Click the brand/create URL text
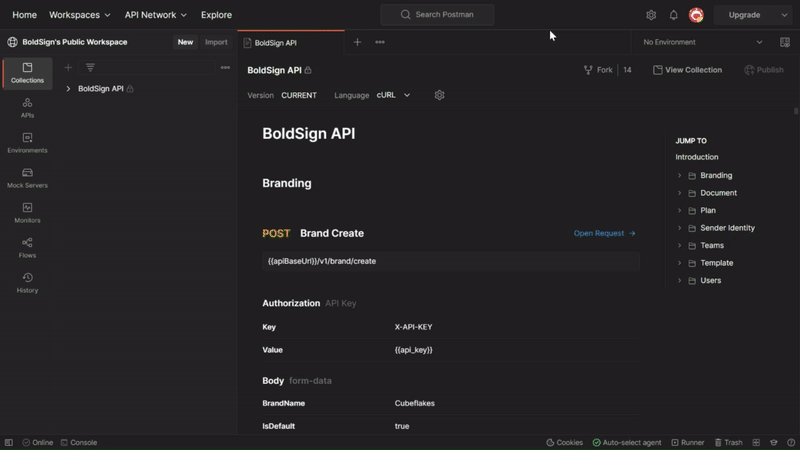This screenshot has height=450, width=800. point(322,261)
